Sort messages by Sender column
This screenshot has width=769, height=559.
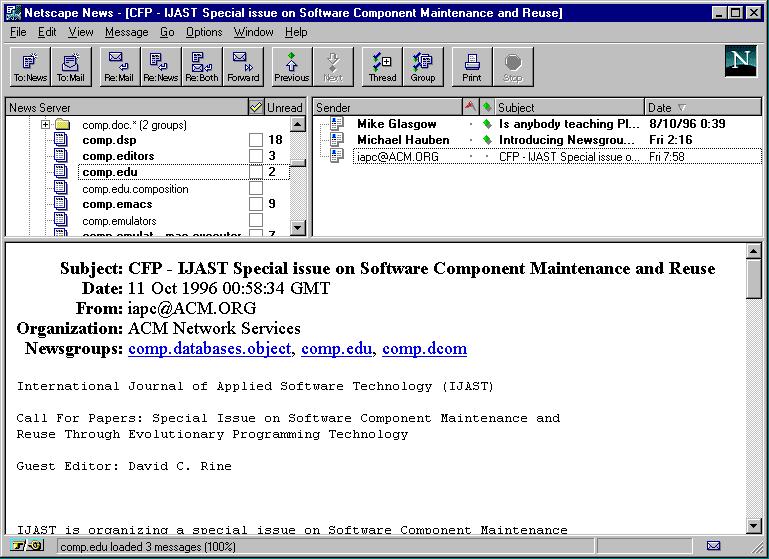tap(387, 107)
